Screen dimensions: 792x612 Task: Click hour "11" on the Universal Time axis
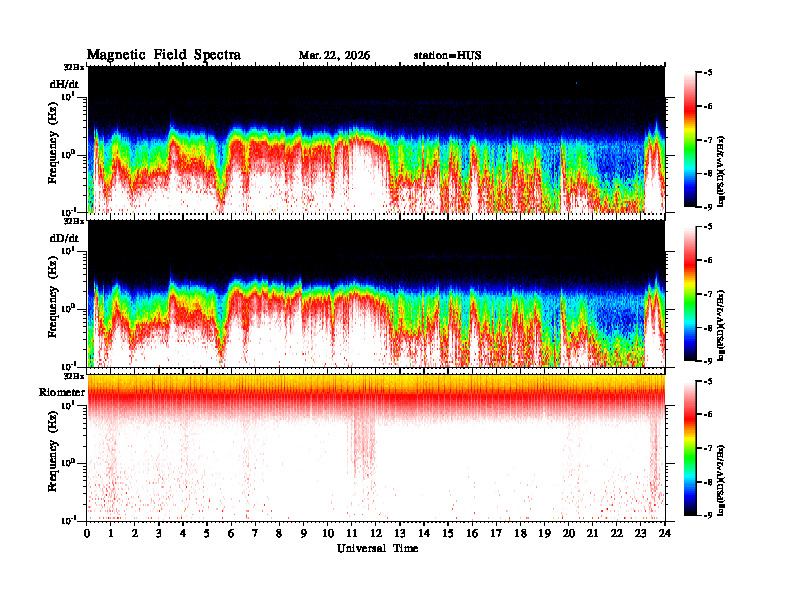click(352, 533)
